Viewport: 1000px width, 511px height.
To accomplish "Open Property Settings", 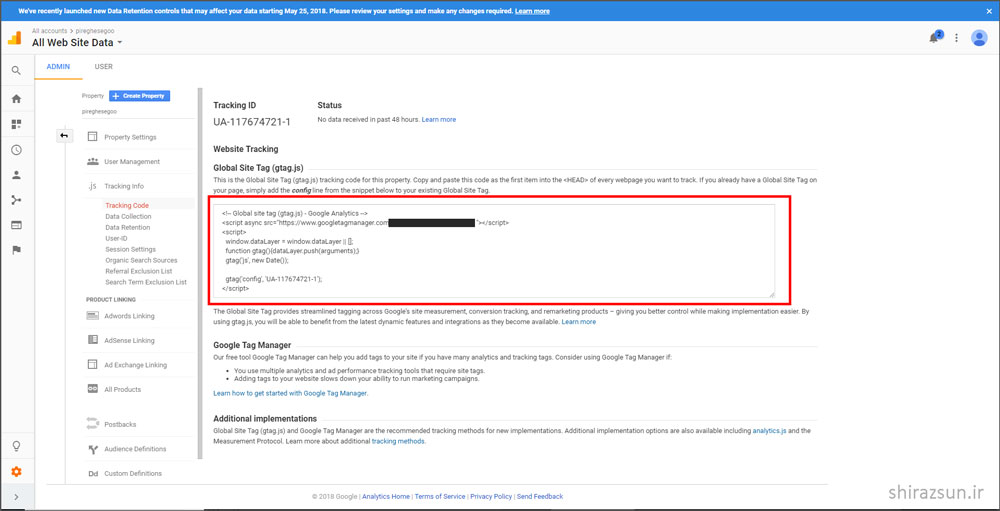I will 130,137.
